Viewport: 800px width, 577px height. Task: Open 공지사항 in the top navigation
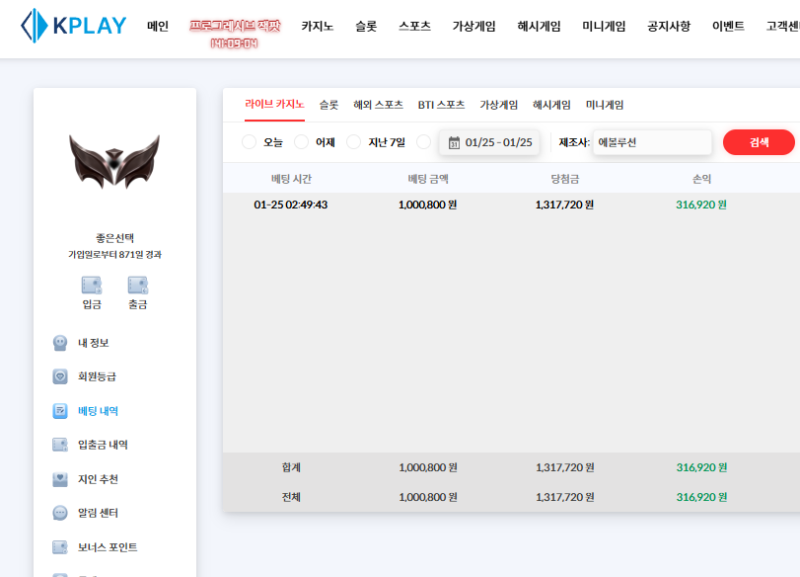pos(668,27)
